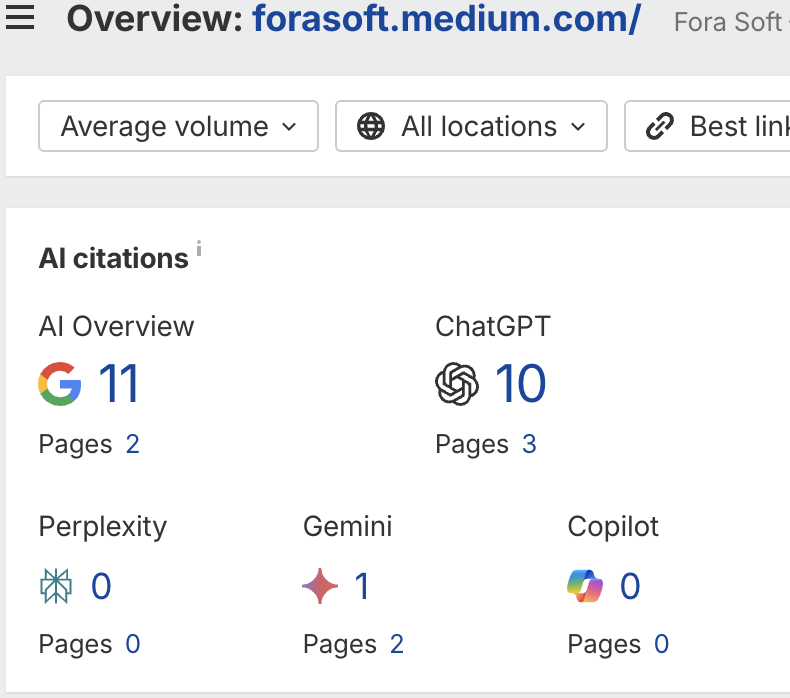The height and width of the screenshot is (698, 790).
Task: Click the Copilot logo icon
Action: 585,586
